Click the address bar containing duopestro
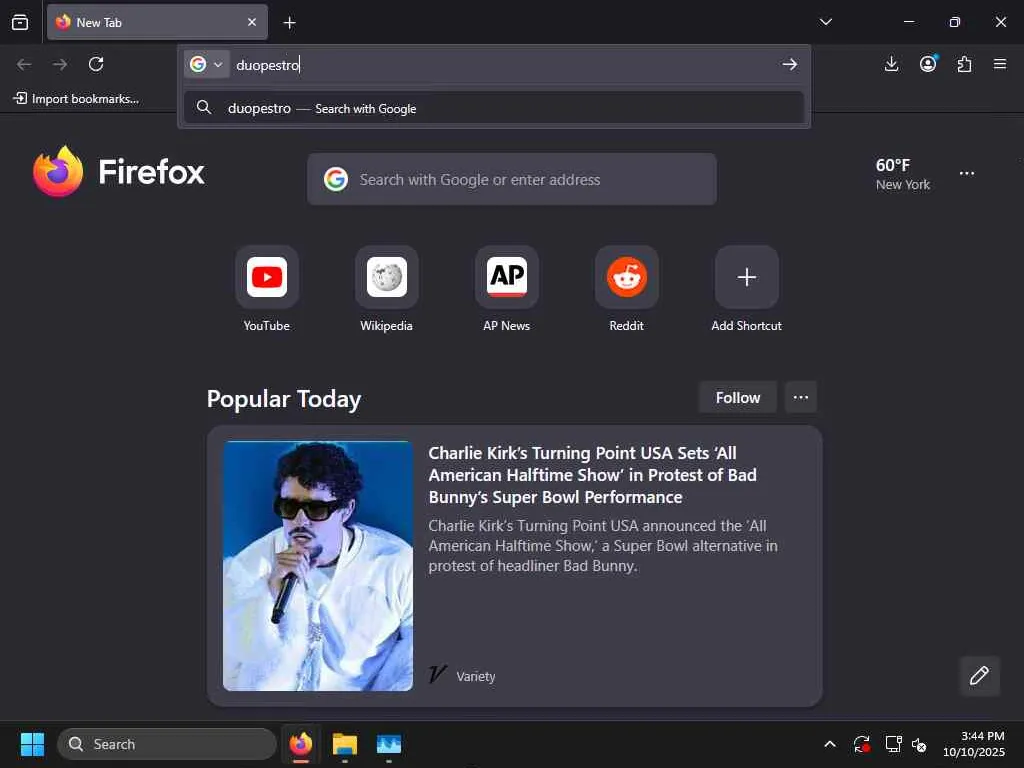The image size is (1024, 768). pyautogui.click(x=503, y=65)
